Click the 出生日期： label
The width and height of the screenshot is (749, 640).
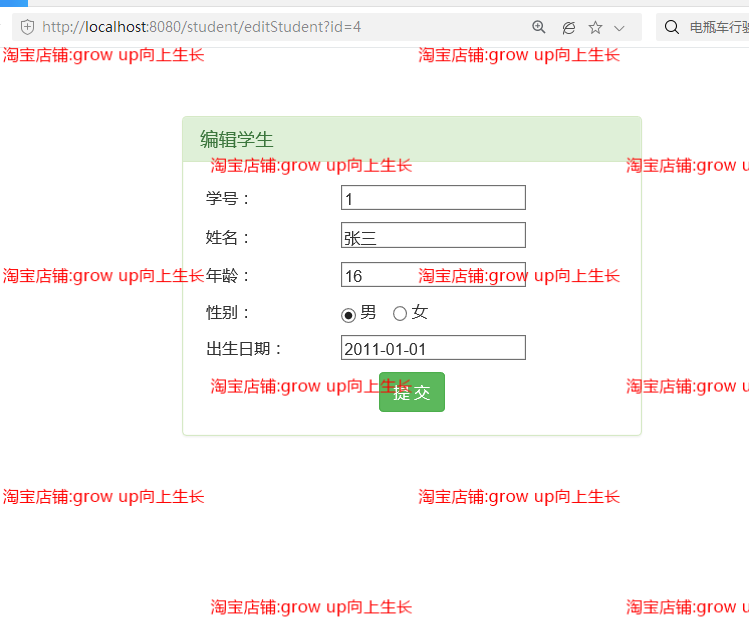click(244, 349)
